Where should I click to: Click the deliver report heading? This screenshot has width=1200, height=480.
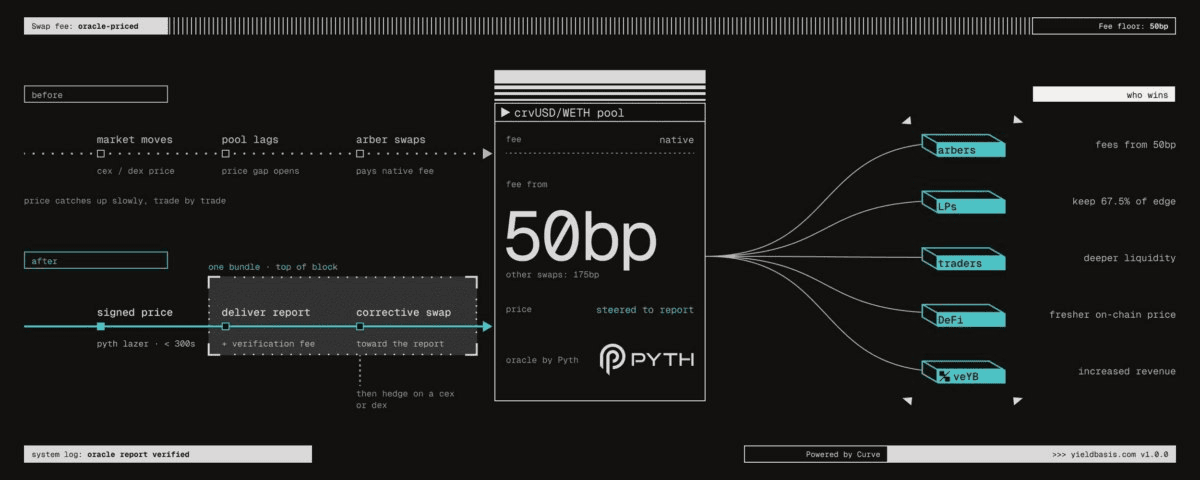(265, 312)
